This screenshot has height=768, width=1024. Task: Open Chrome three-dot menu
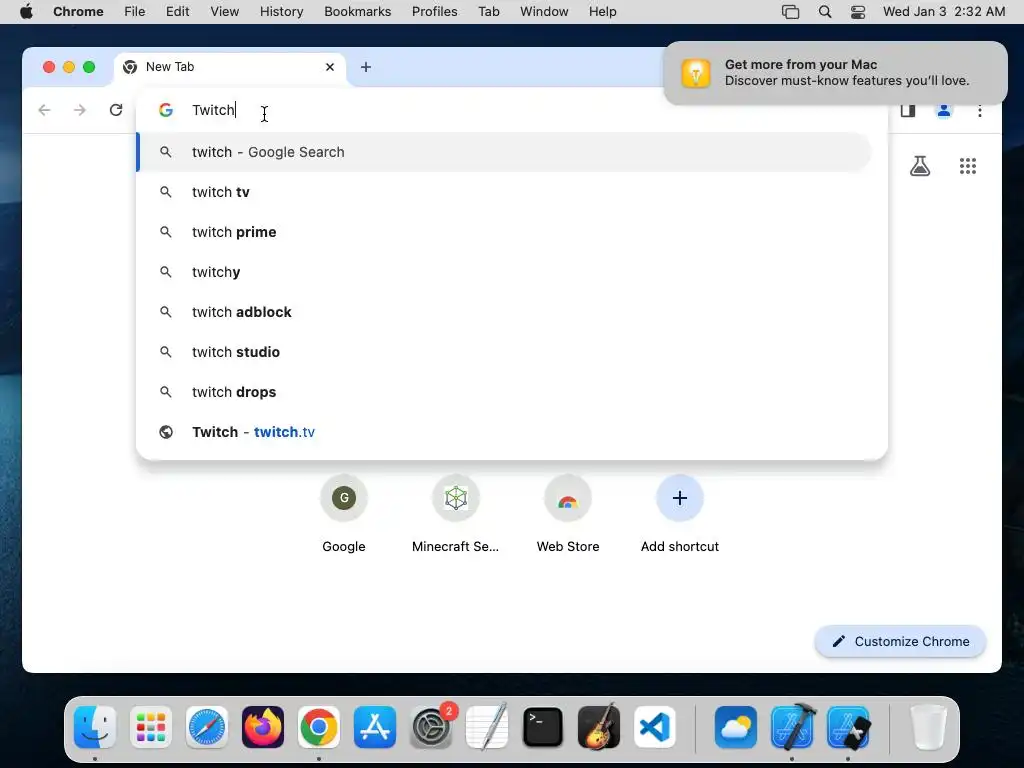coord(980,110)
